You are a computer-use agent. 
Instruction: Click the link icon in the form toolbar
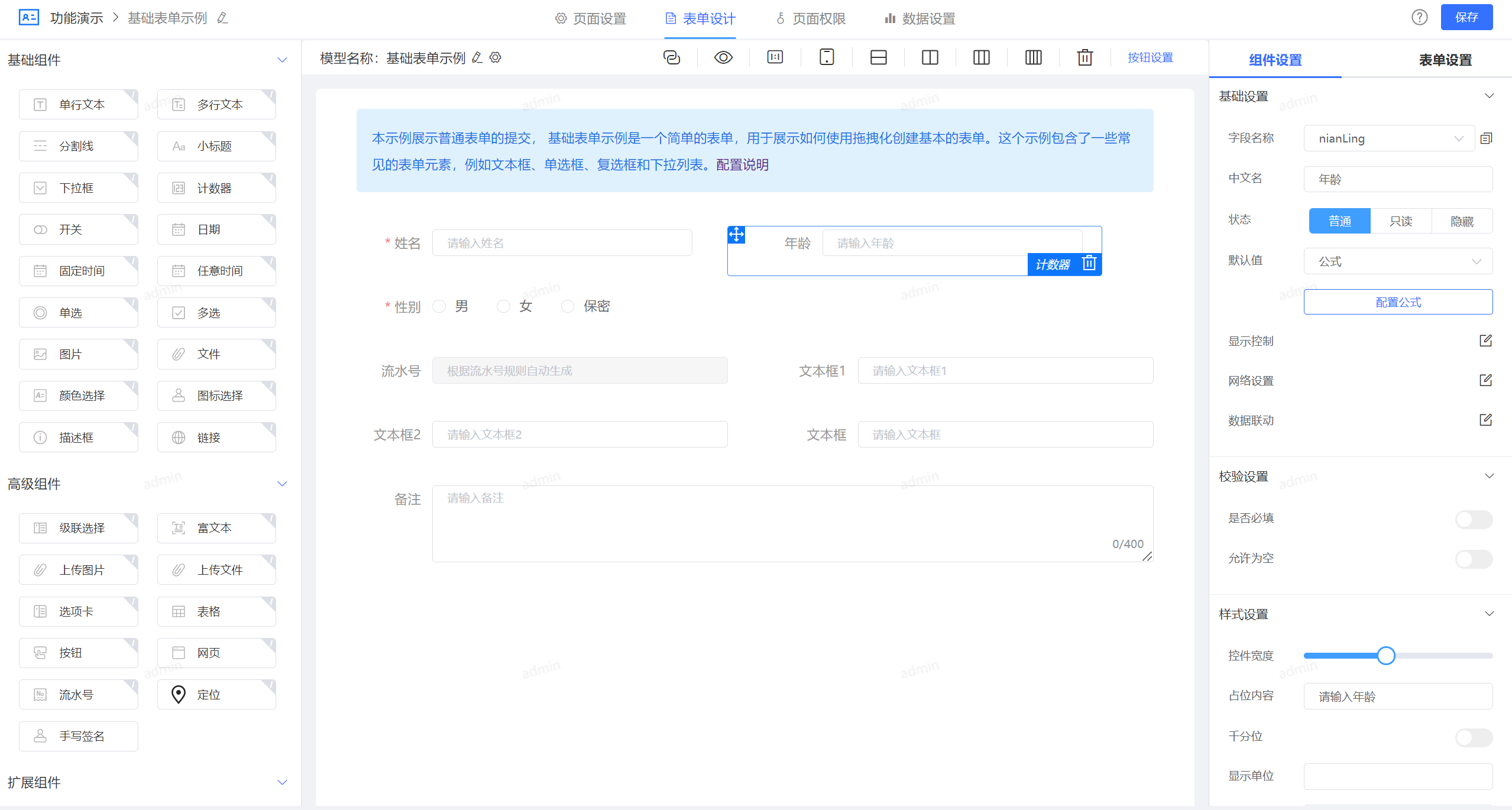(x=671, y=57)
